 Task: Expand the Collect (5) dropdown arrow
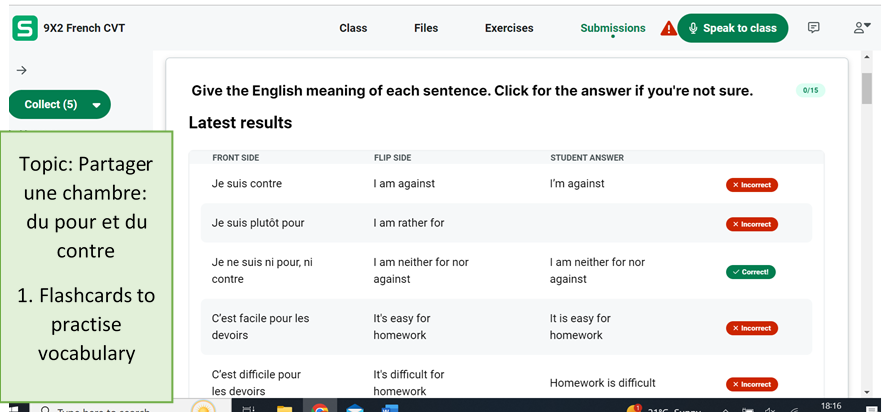coord(96,105)
